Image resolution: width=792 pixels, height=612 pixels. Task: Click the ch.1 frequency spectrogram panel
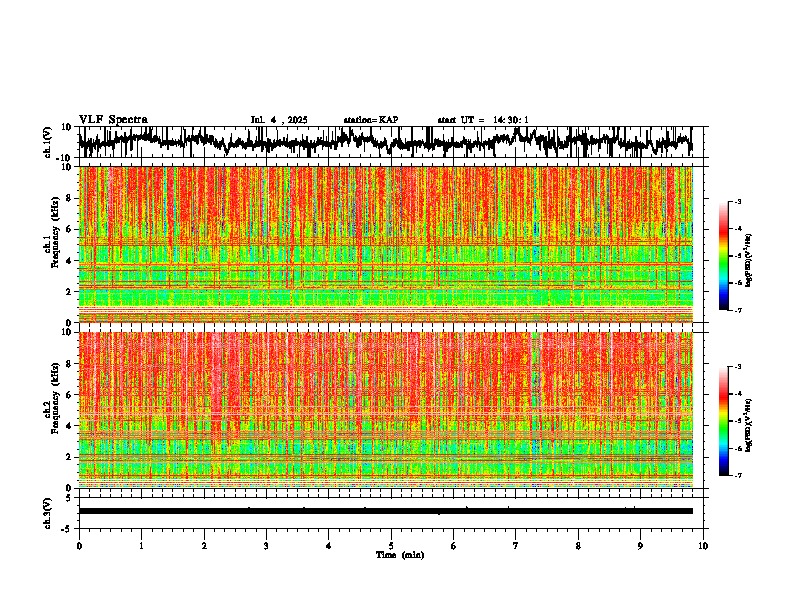[390, 244]
